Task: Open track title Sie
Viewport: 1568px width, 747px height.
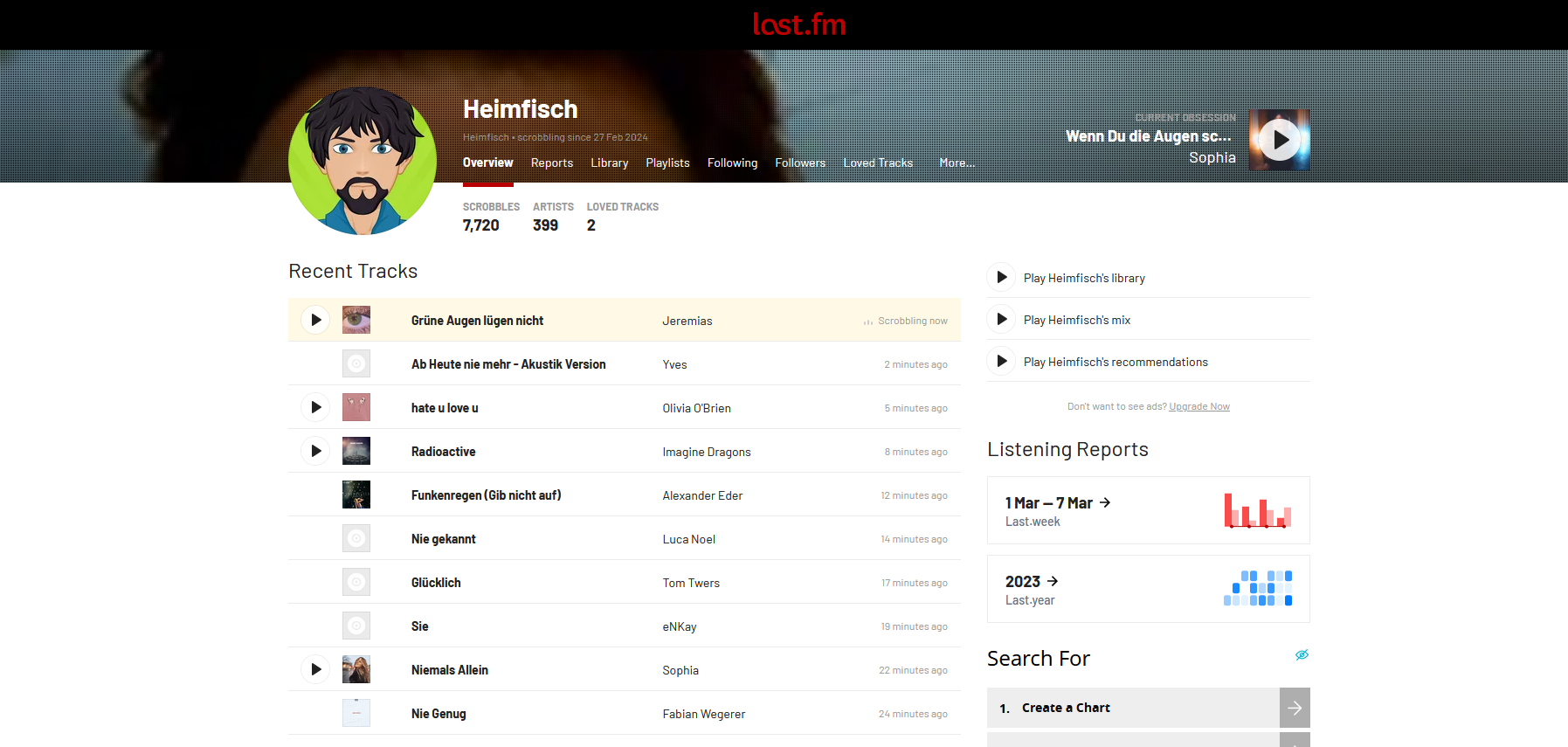Action: (420, 626)
